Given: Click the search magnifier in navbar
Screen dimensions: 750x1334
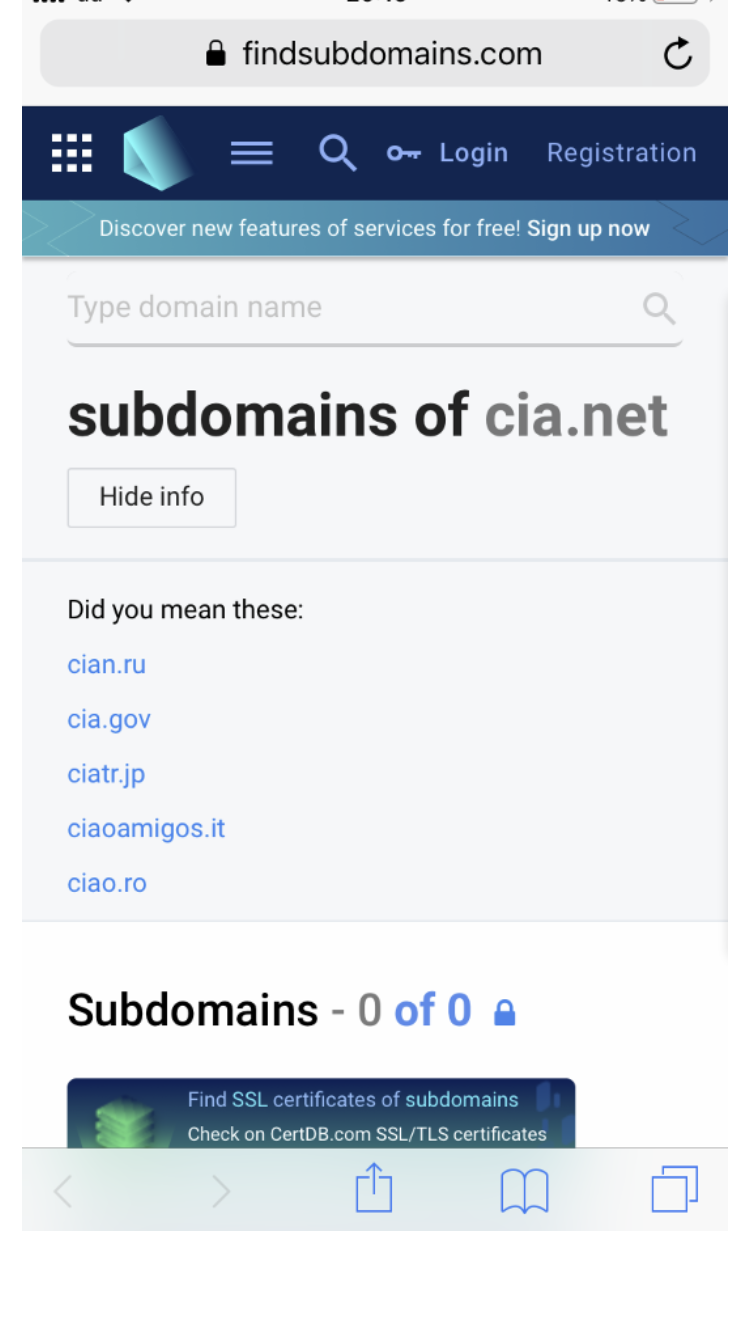Looking at the screenshot, I should click(x=337, y=153).
